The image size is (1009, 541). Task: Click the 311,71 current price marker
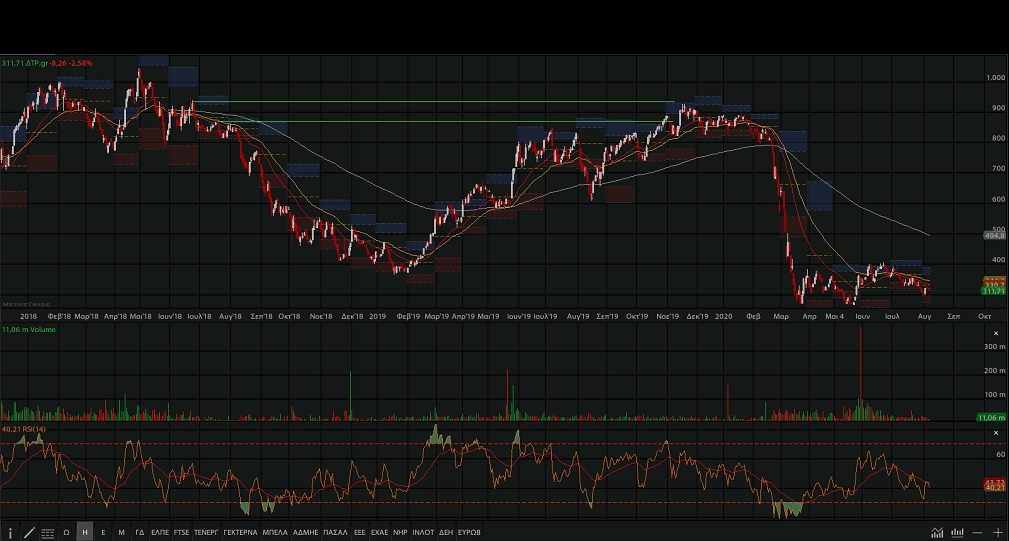click(x=993, y=291)
